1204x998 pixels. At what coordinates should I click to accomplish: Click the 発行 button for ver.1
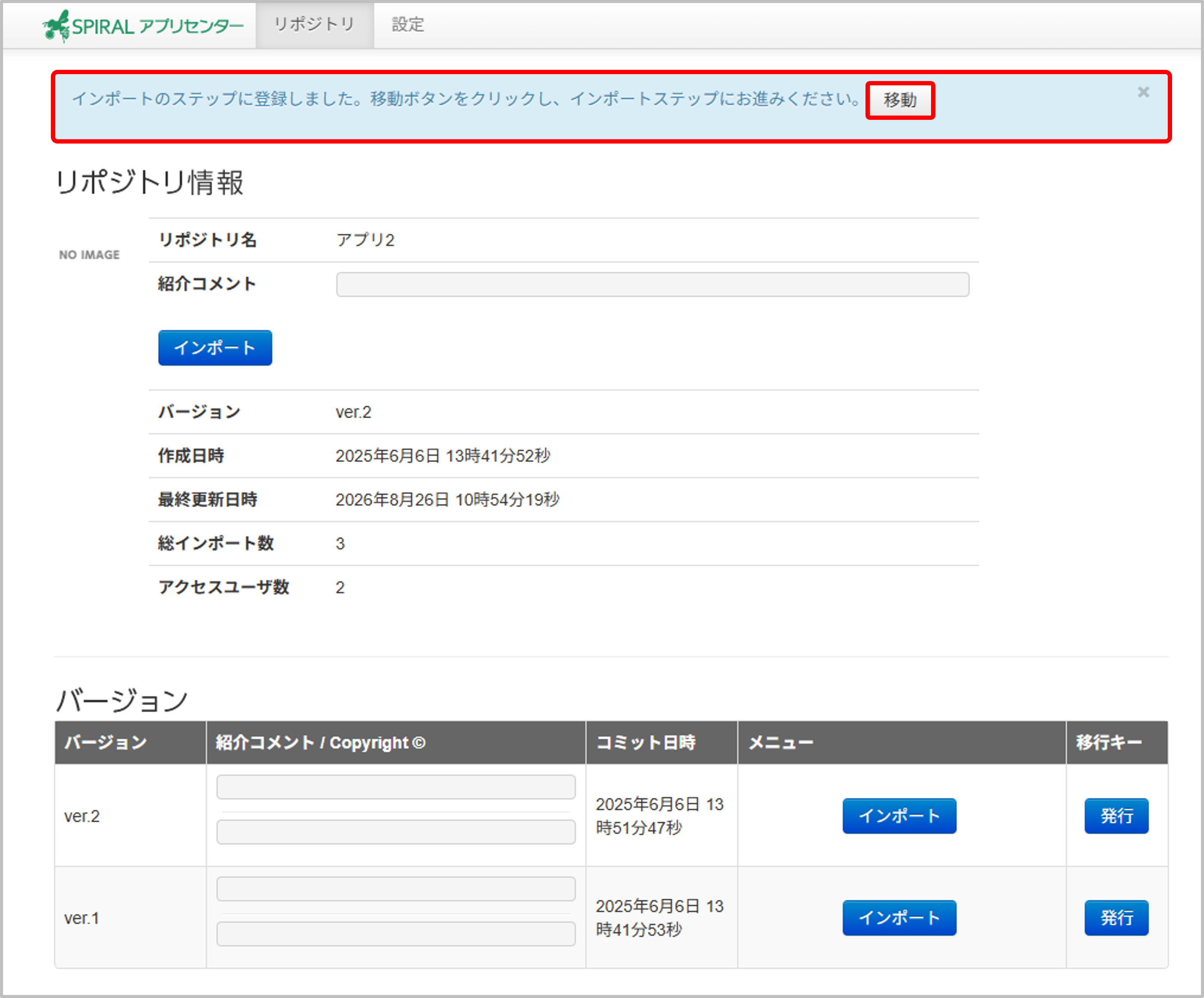(x=1116, y=918)
